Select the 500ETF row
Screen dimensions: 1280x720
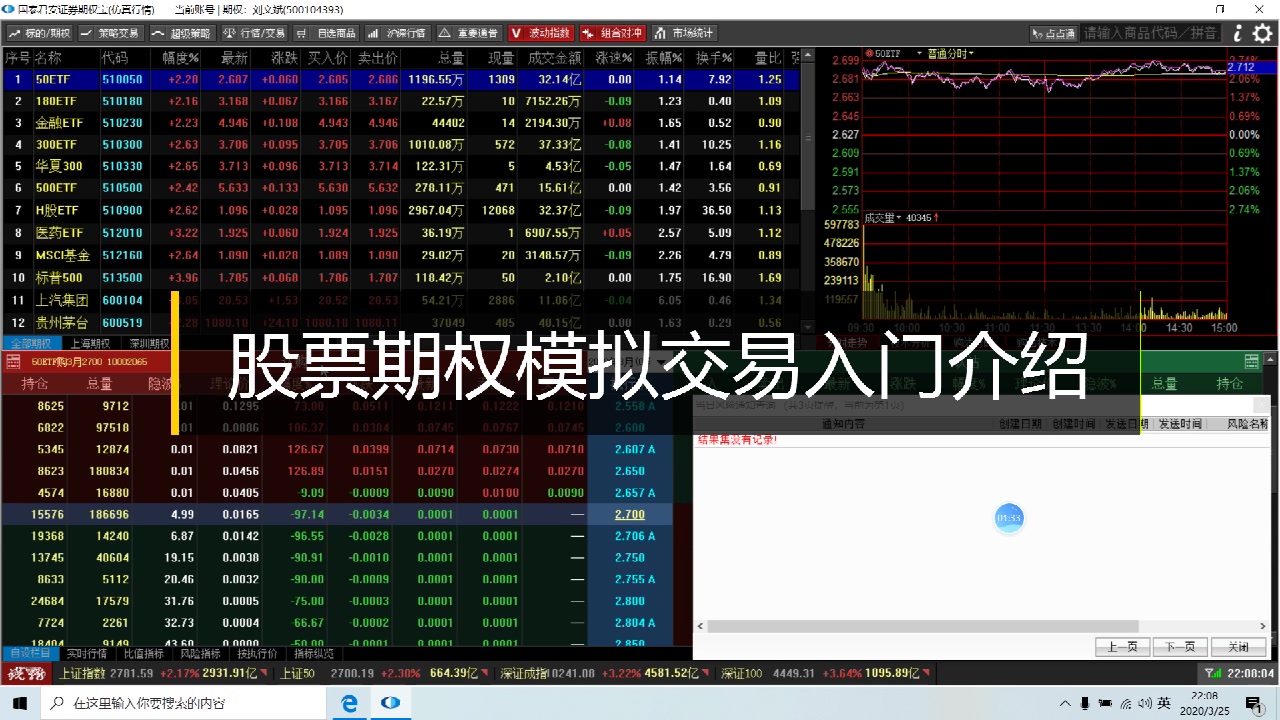pos(400,188)
